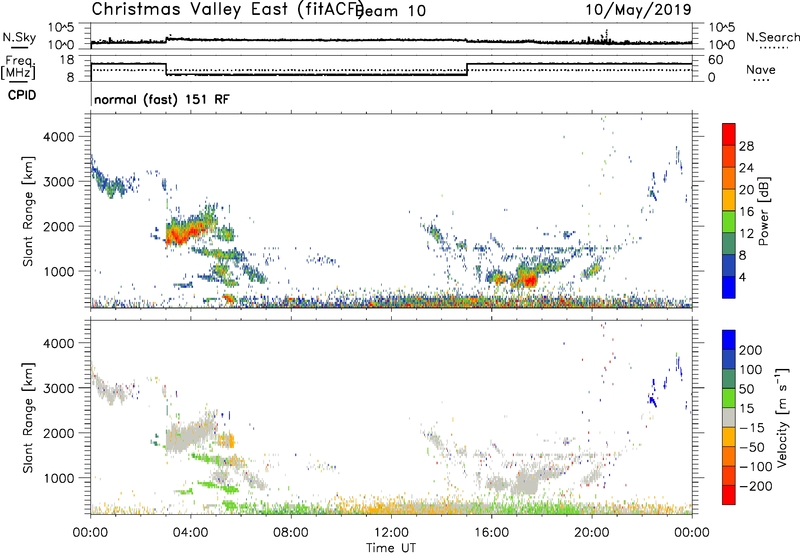This screenshot has height=554, width=800.
Task: Click the red bottom of velocity colorbar
Action: [x=729, y=495]
